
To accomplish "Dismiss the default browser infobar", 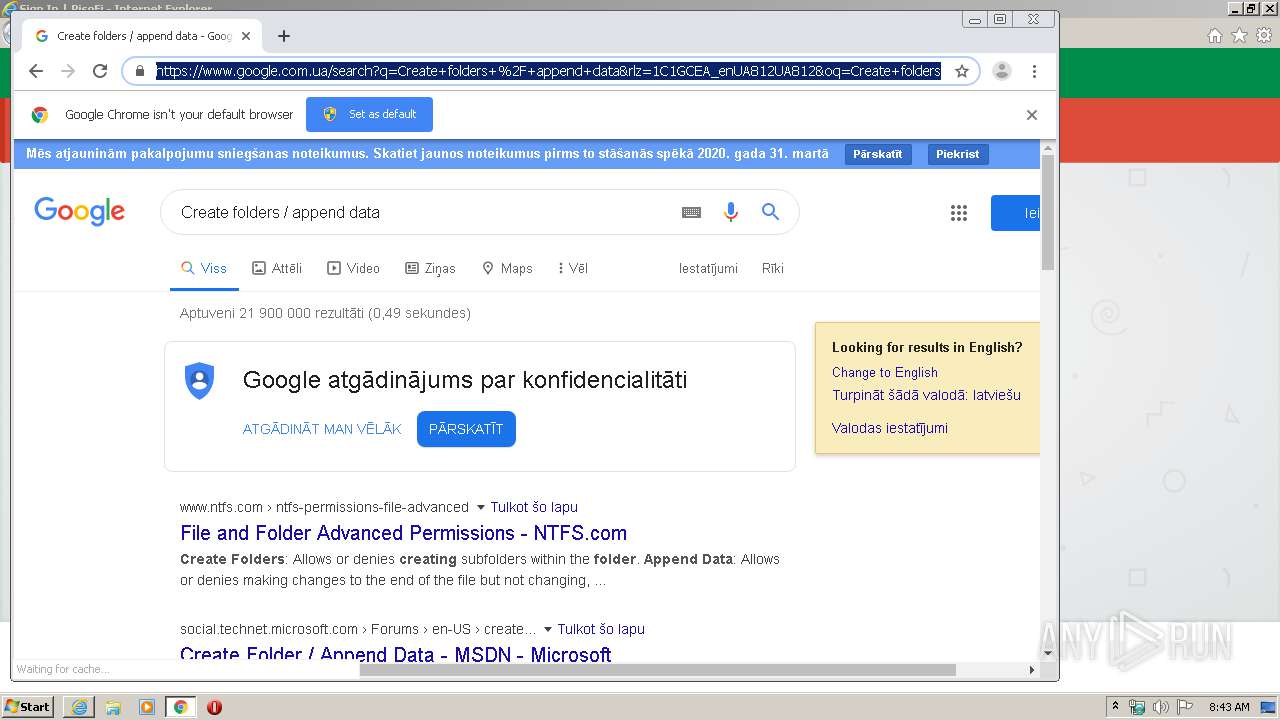I will tap(1032, 115).
